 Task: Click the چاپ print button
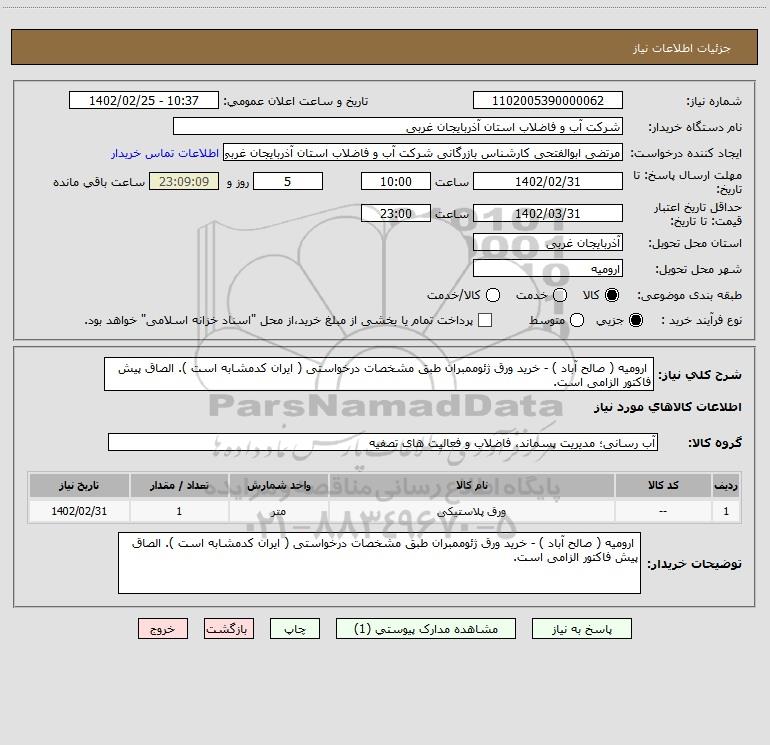(x=295, y=629)
